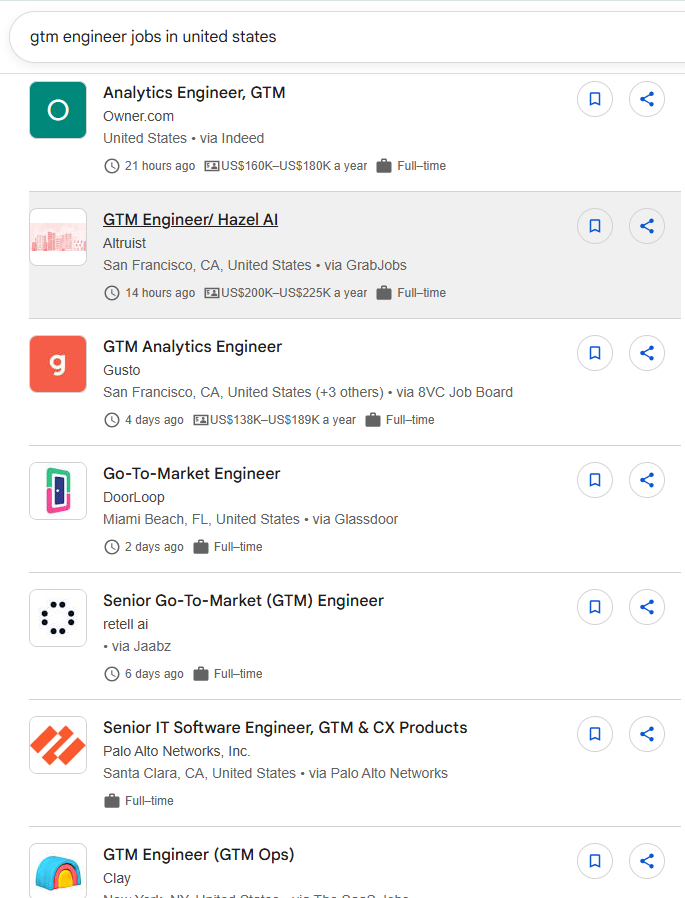The width and height of the screenshot is (685, 898).
Task: Click the Palo Alto Networks logo
Action: [x=58, y=745]
